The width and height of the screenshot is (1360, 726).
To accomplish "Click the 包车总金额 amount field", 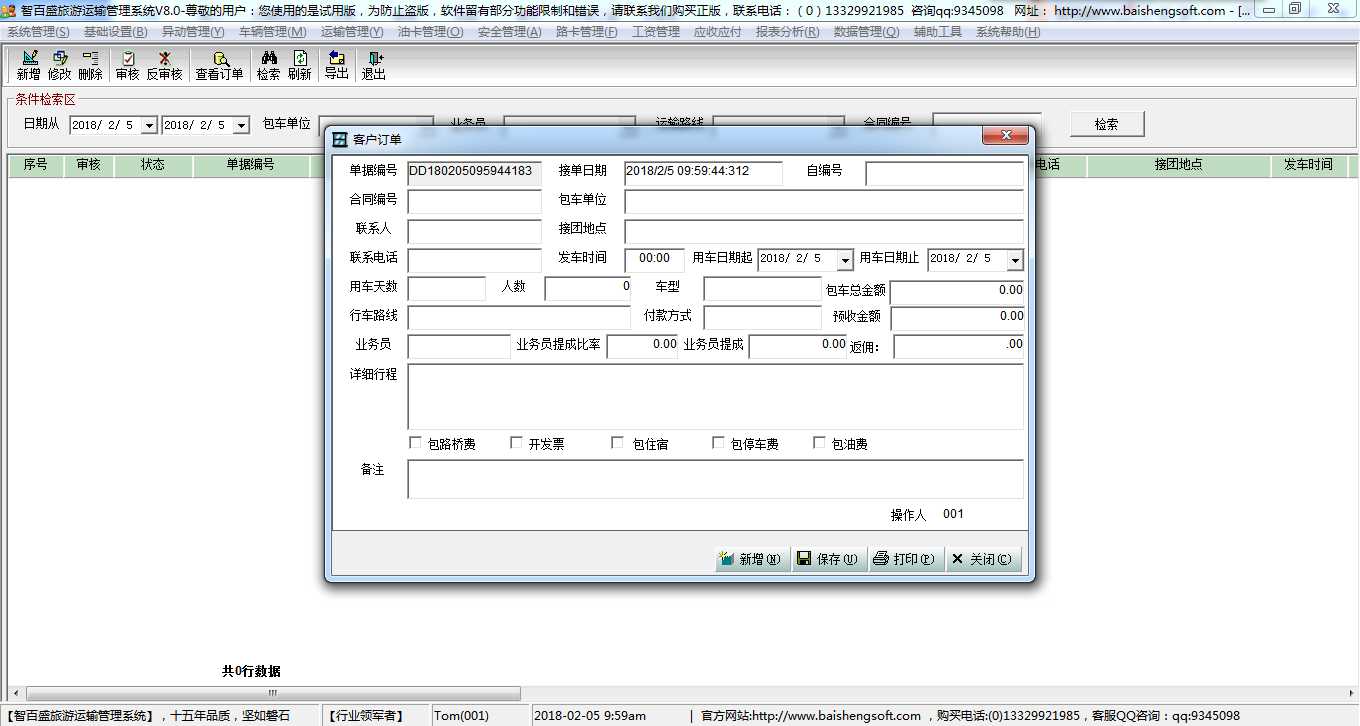I will (957, 292).
